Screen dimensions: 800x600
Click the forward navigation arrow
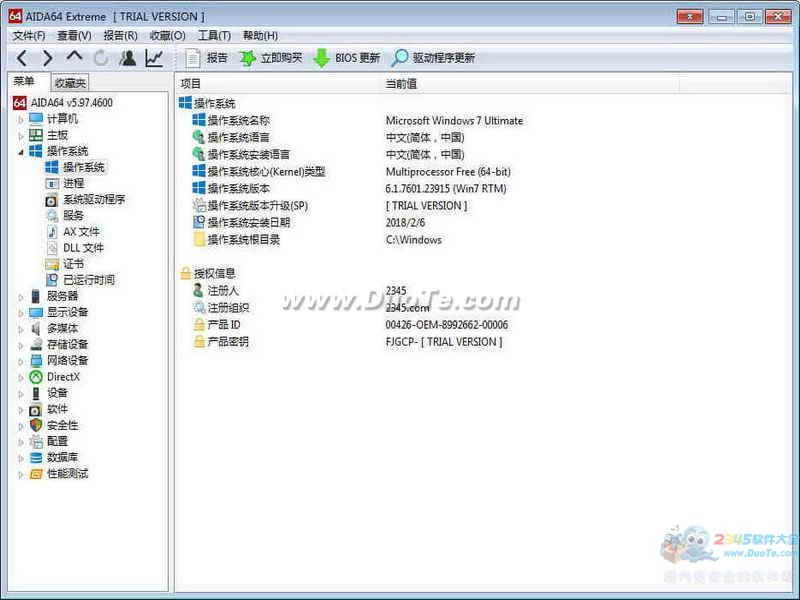tap(48, 58)
